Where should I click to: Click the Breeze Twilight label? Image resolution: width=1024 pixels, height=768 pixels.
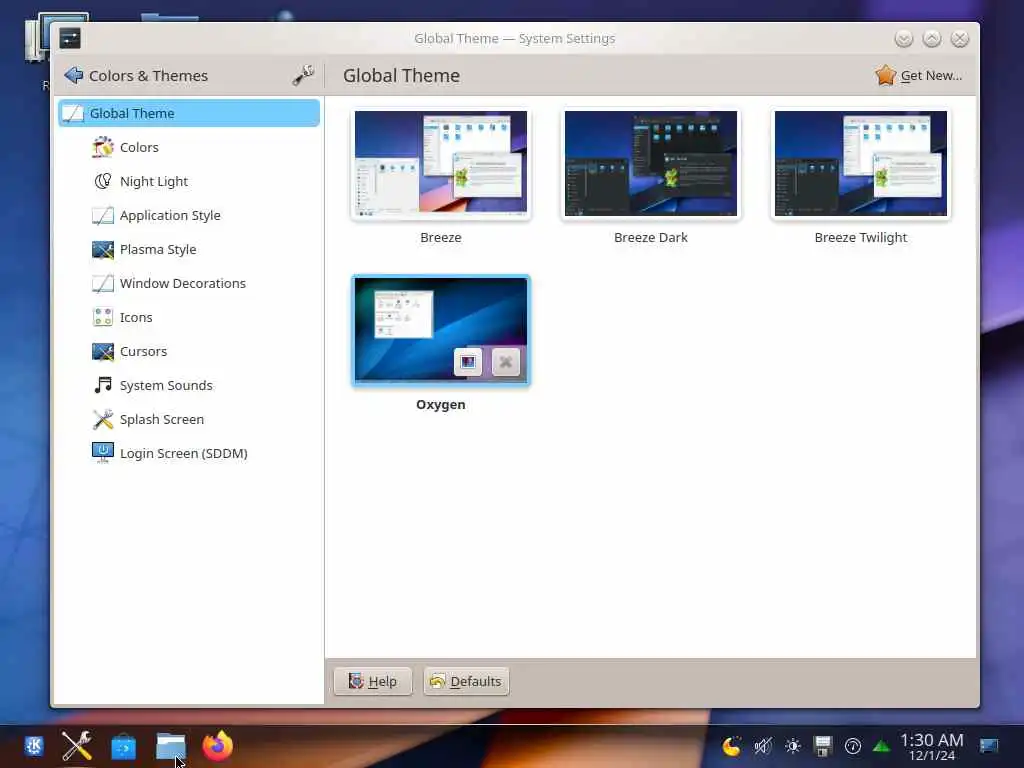point(861,238)
